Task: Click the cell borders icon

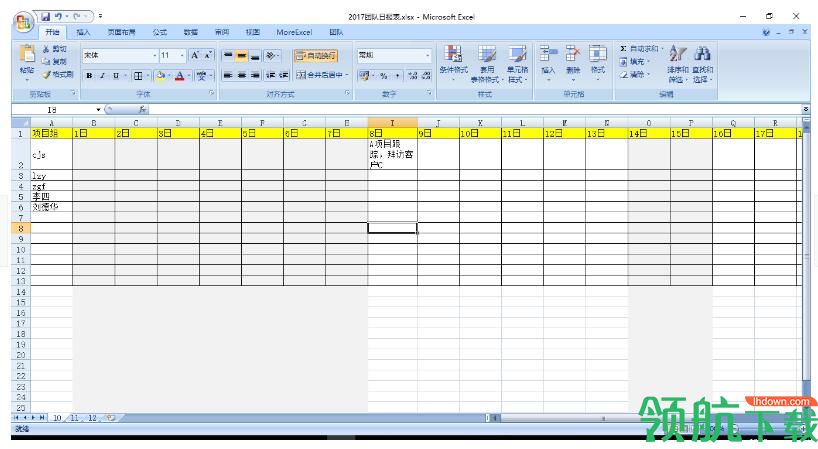Action: 138,76
